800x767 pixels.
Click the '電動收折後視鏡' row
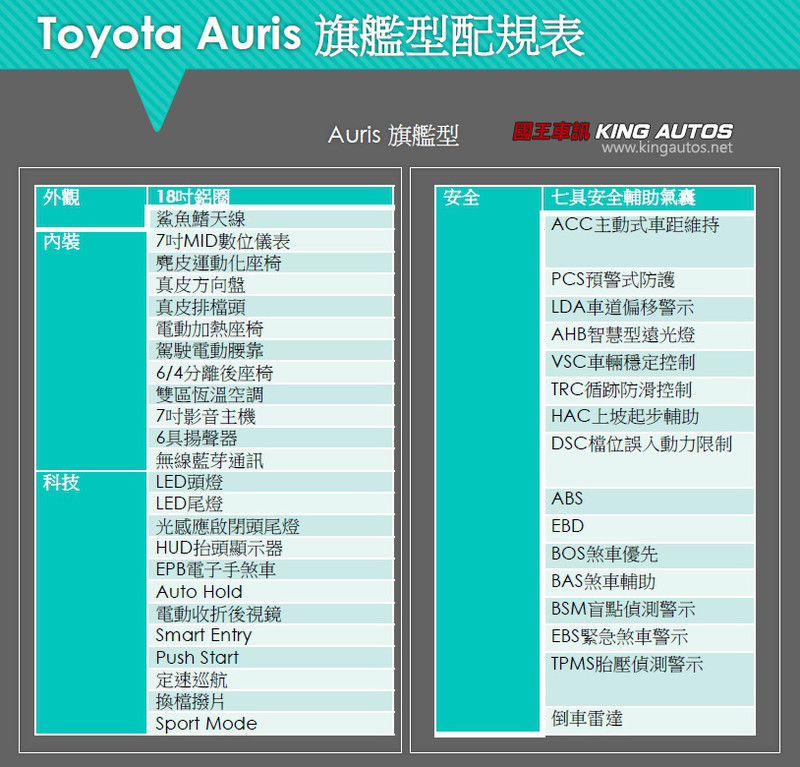270,613
